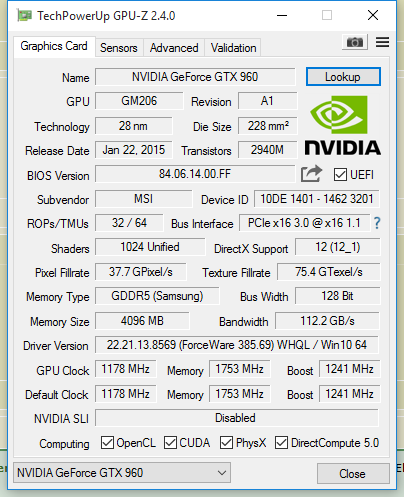Click the Driver Version text field

pos(237,345)
